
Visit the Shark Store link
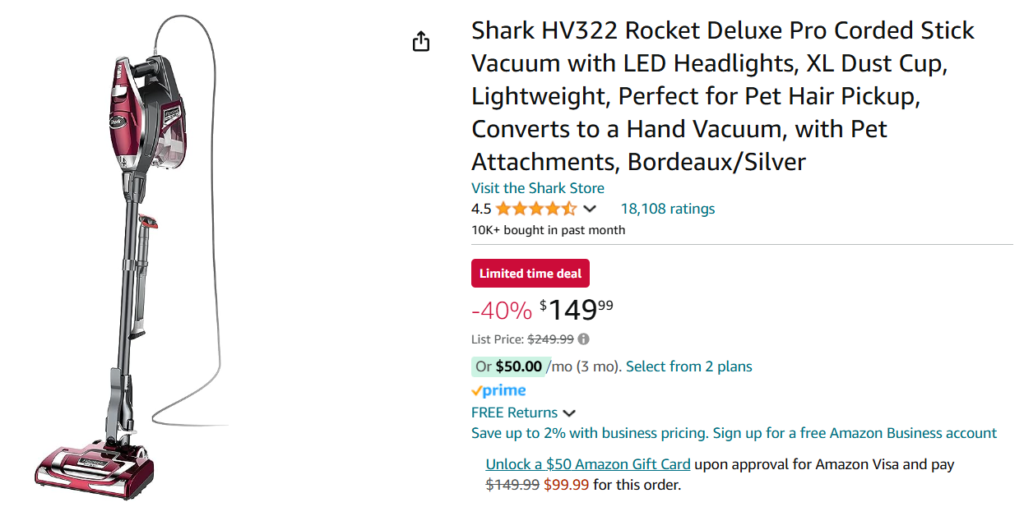pyautogui.click(x=537, y=188)
